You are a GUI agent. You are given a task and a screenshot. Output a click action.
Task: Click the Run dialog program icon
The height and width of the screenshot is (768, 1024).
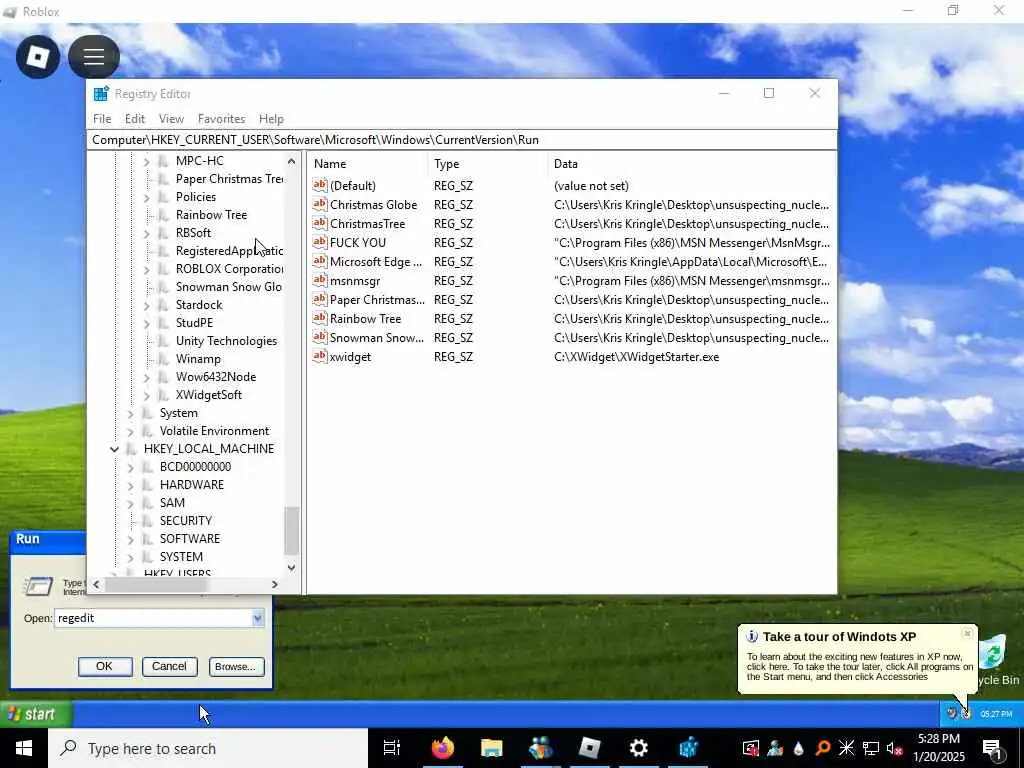[x=38, y=586]
